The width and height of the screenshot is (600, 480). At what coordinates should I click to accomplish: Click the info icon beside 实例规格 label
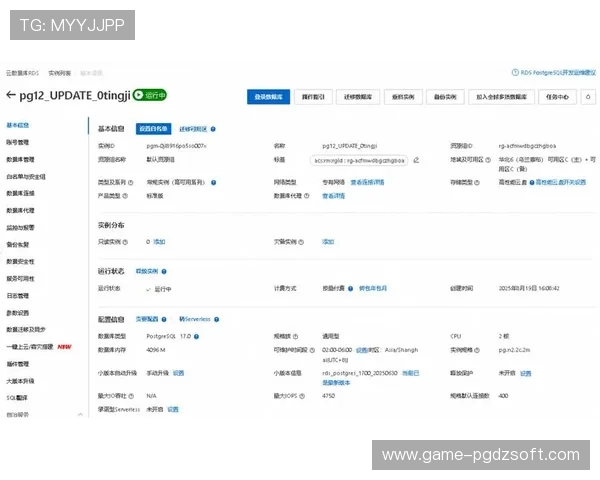tap(477, 350)
